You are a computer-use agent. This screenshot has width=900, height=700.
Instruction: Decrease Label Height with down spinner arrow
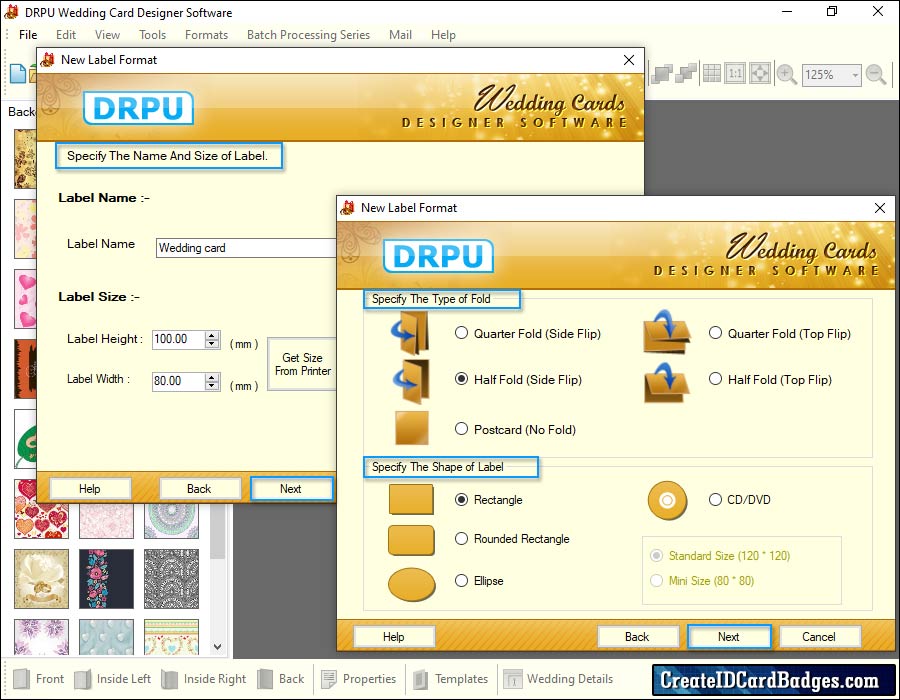212,344
